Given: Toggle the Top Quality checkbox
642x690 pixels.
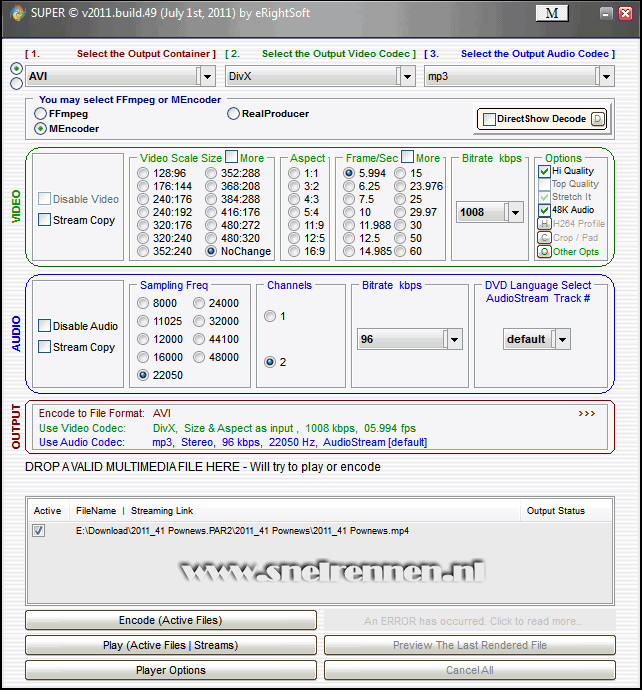Looking at the screenshot, I should 544,184.
